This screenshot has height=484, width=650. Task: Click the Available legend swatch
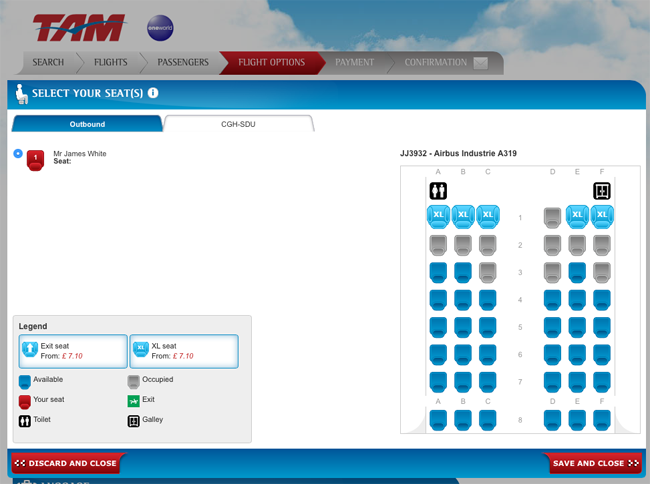pyautogui.click(x=25, y=381)
